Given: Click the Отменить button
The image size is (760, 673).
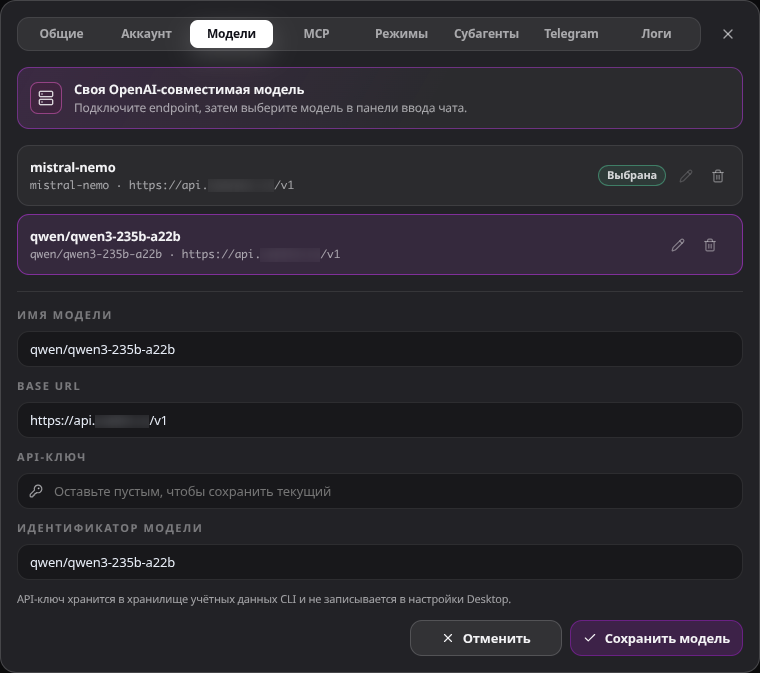Looking at the screenshot, I should click(486, 638).
